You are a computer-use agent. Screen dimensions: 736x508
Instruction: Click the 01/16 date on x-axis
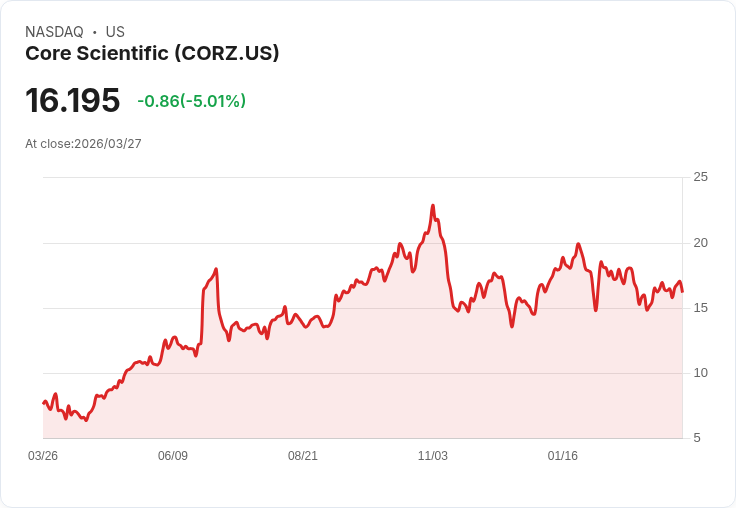pos(562,455)
